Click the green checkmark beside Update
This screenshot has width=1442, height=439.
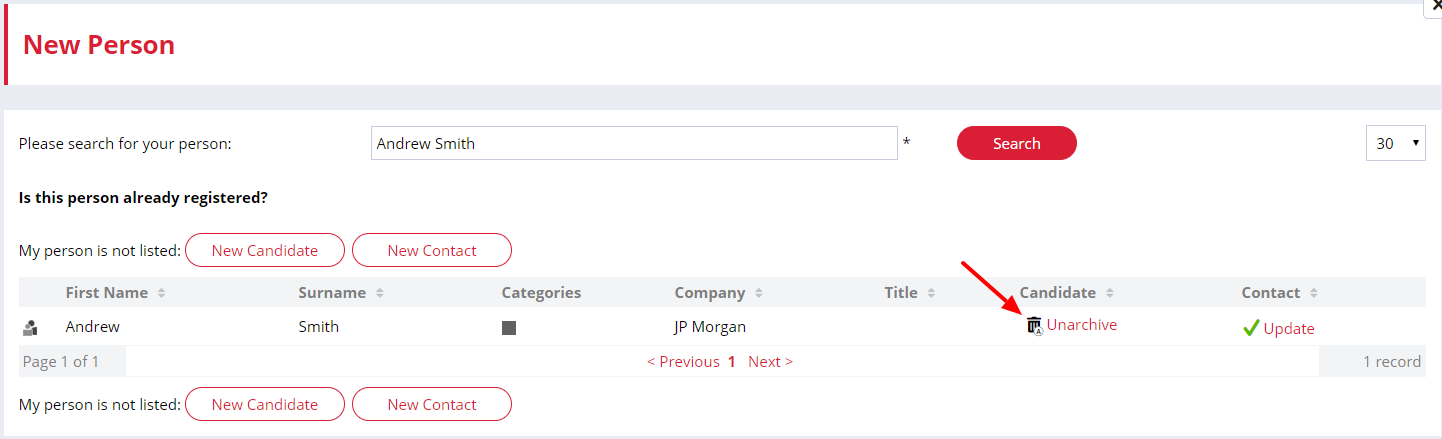point(1251,328)
